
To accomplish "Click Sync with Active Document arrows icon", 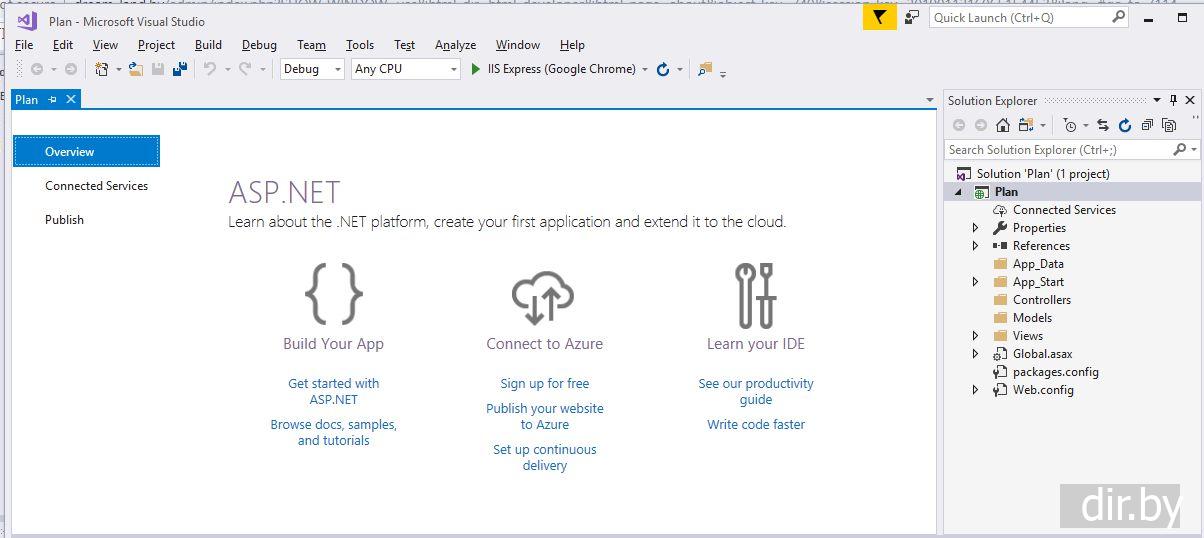I will point(1103,125).
